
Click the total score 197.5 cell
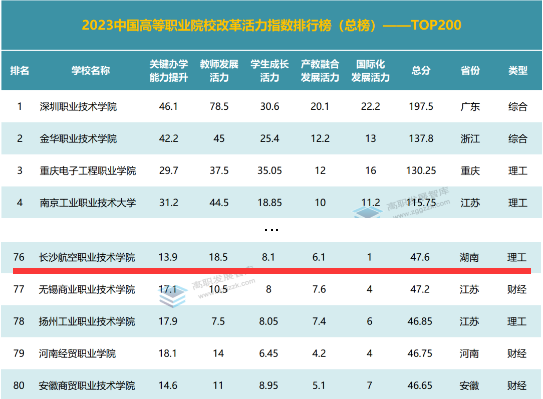421,106
